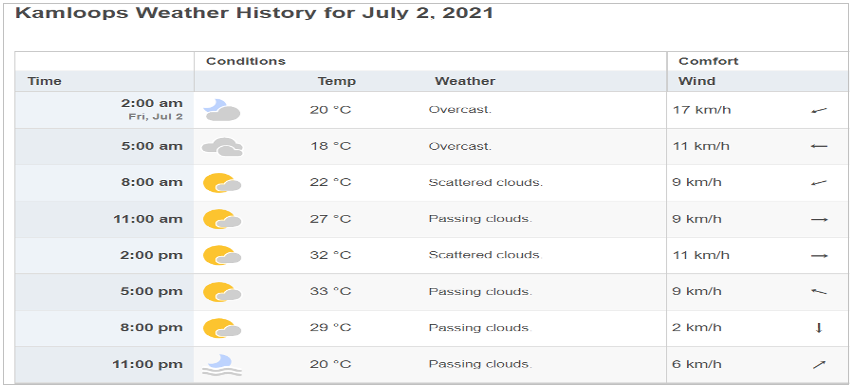Click the Time column header
The height and width of the screenshot is (389, 852).
click(45, 81)
